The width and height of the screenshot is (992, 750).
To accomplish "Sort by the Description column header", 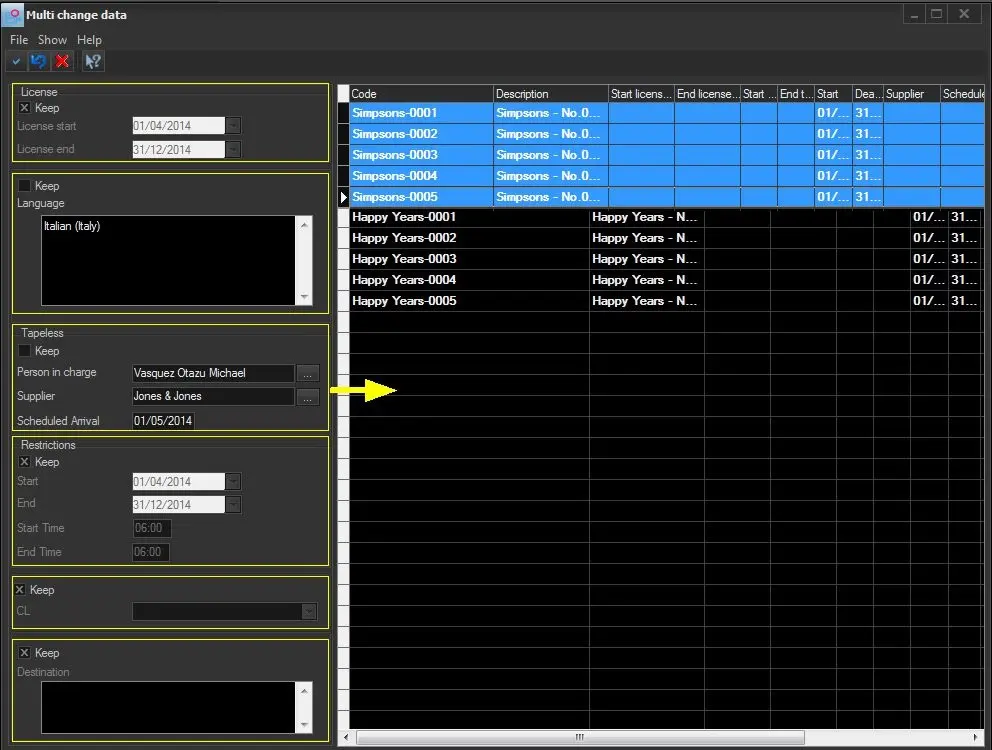I will click(549, 94).
